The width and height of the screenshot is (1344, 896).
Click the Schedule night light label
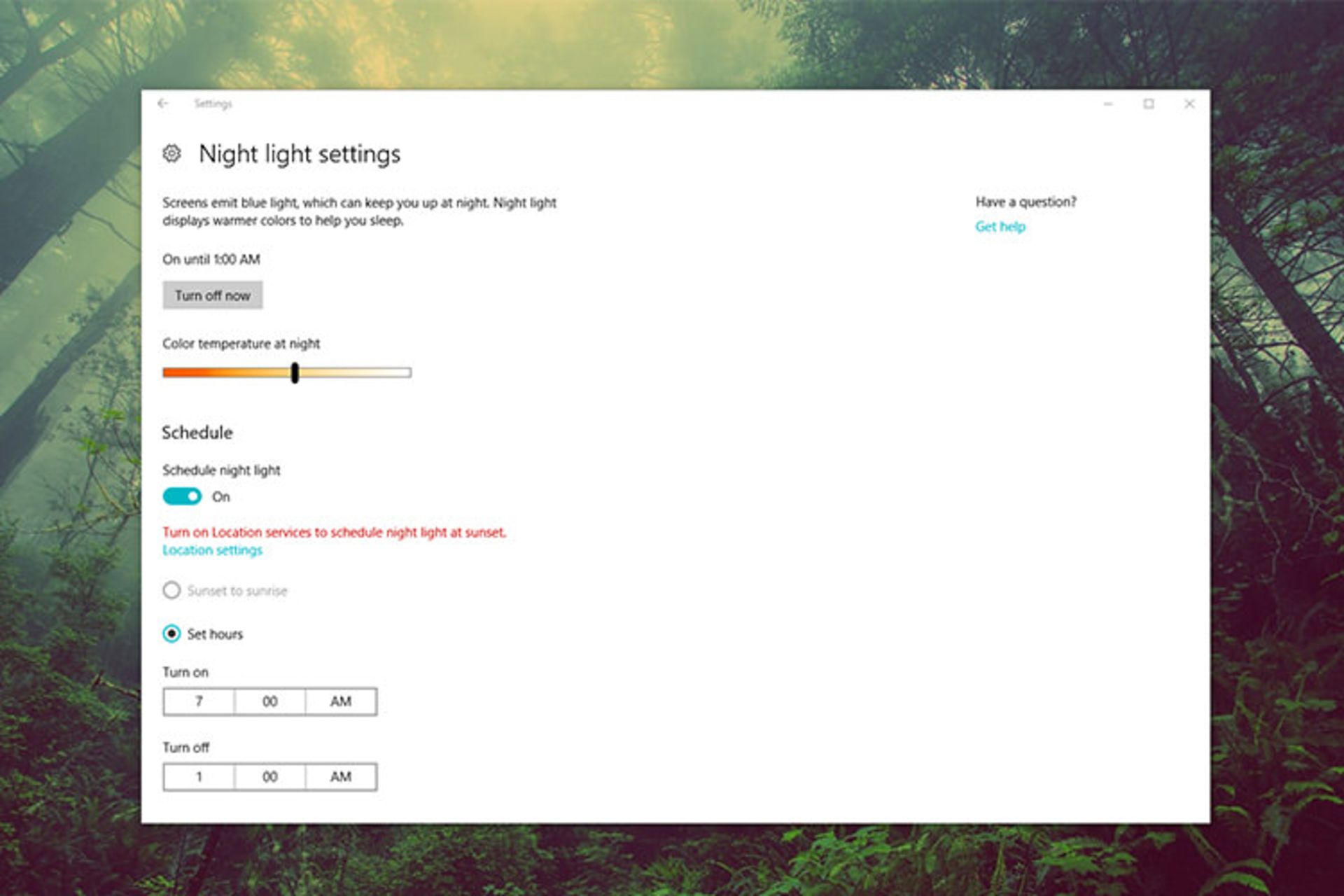click(x=221, y=470)
